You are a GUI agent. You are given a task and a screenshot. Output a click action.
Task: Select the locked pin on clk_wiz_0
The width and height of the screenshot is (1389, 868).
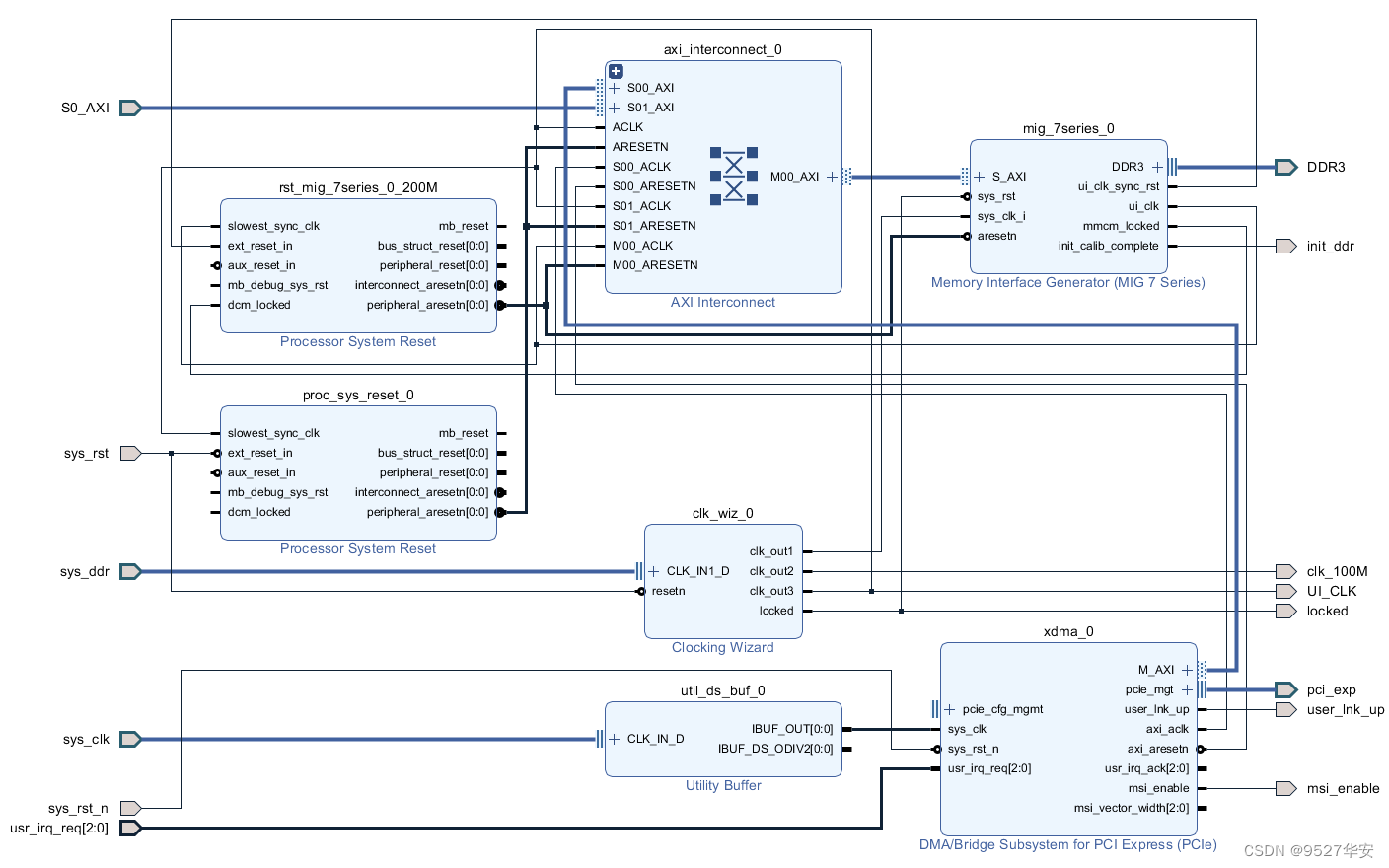776,611
